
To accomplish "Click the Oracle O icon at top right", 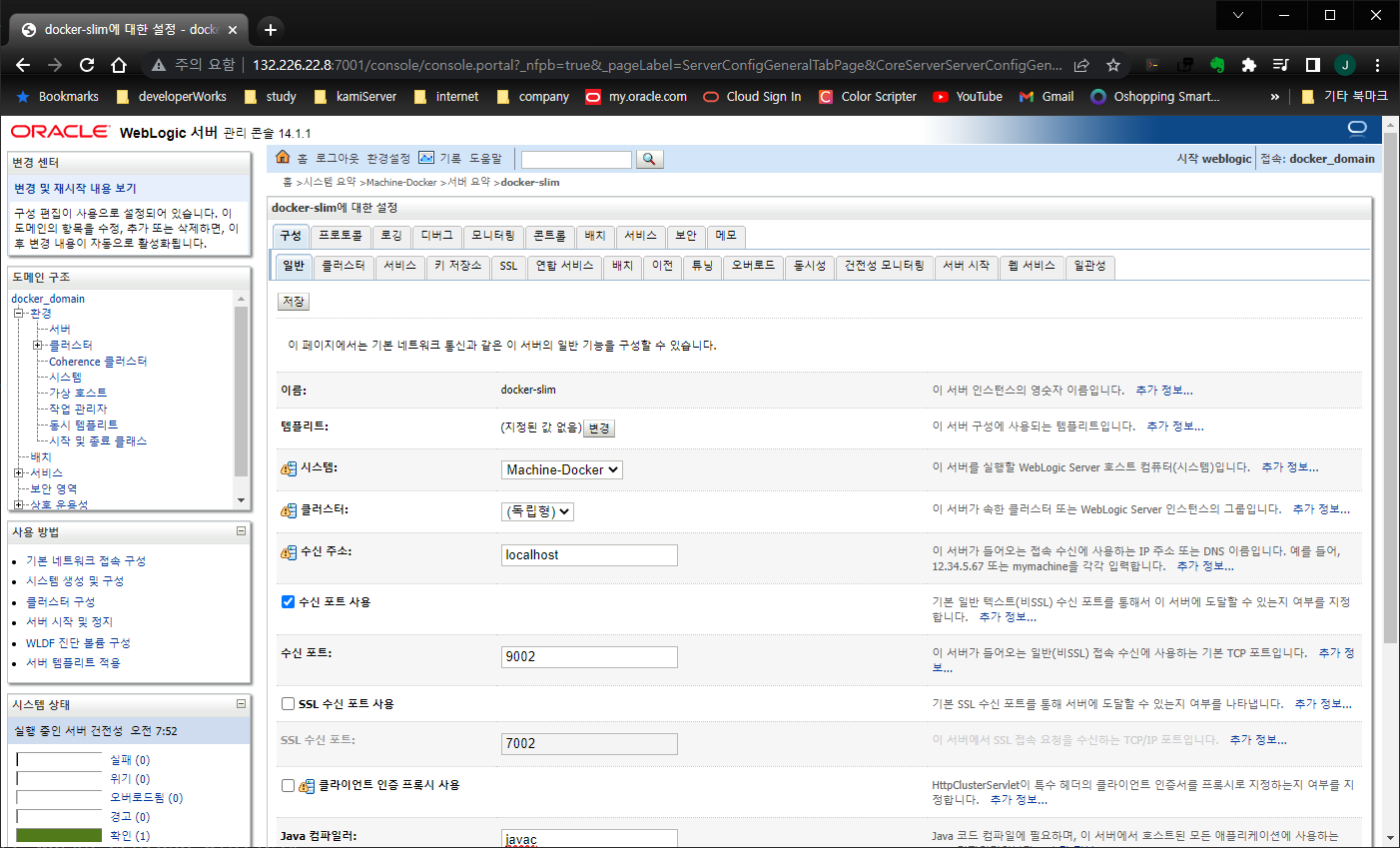I will coord(1357,128).
